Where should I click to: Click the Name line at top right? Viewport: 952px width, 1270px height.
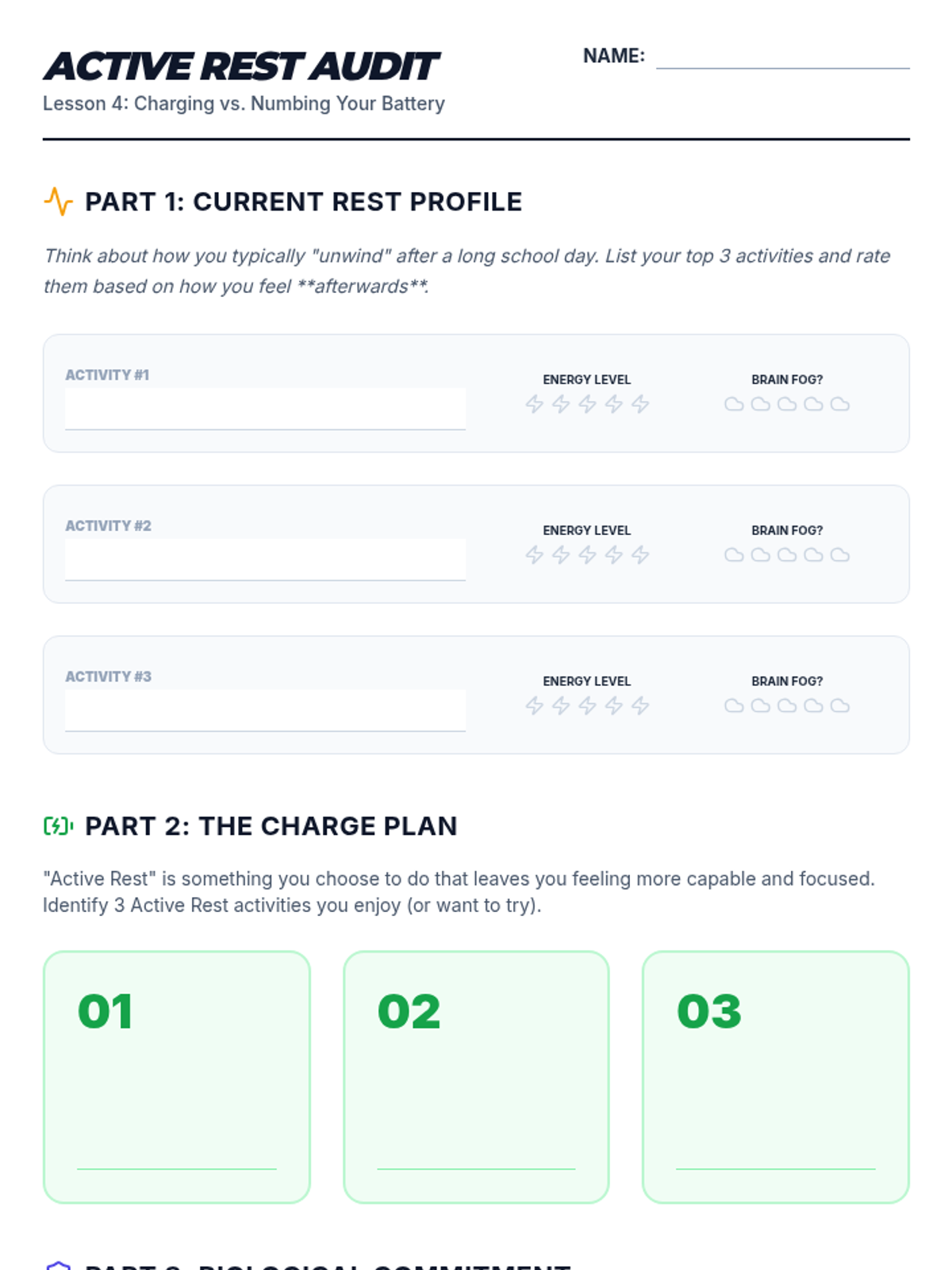(783, 59)
